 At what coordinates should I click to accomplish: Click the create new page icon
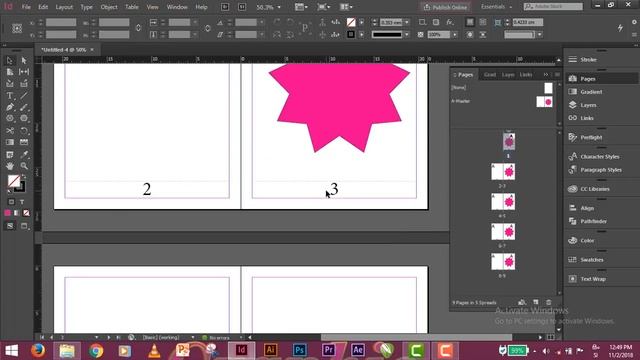[x=536, y=302]
